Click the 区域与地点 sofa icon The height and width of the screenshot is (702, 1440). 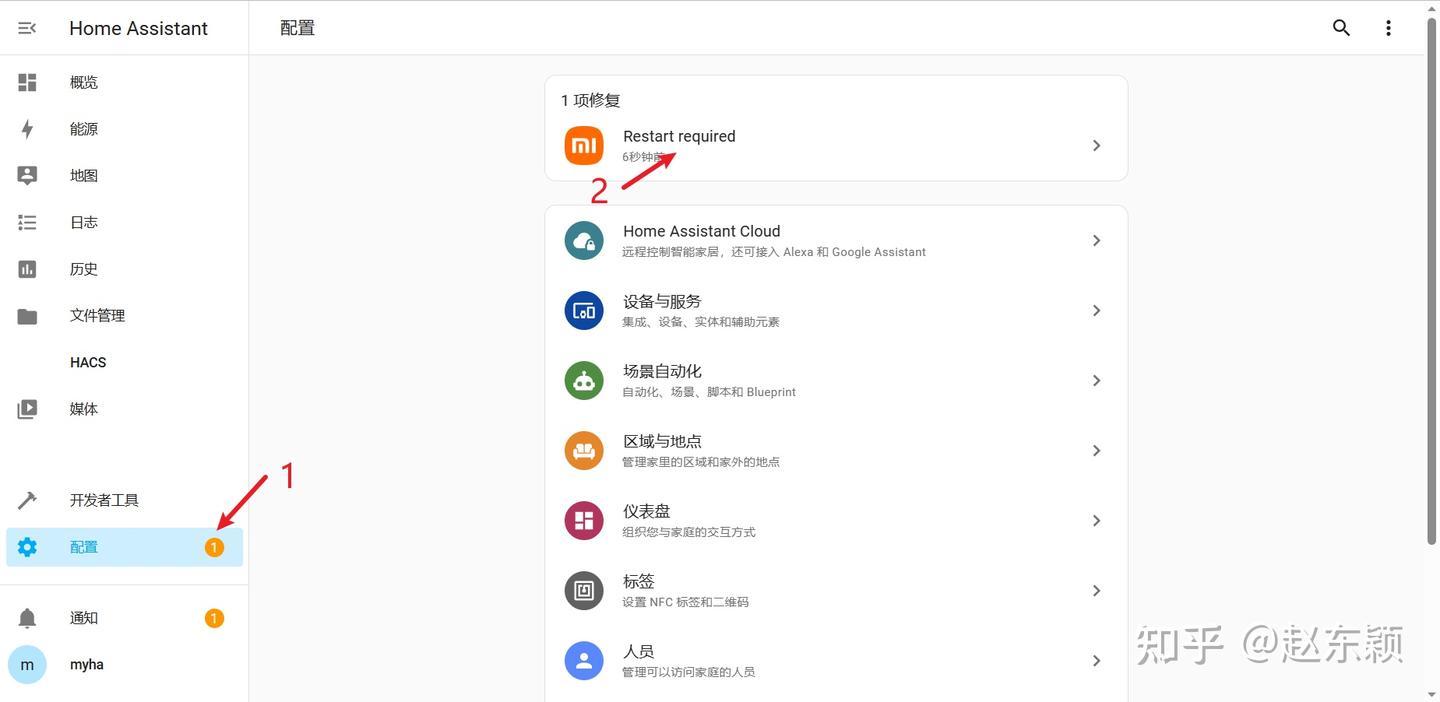coord(584,451)
